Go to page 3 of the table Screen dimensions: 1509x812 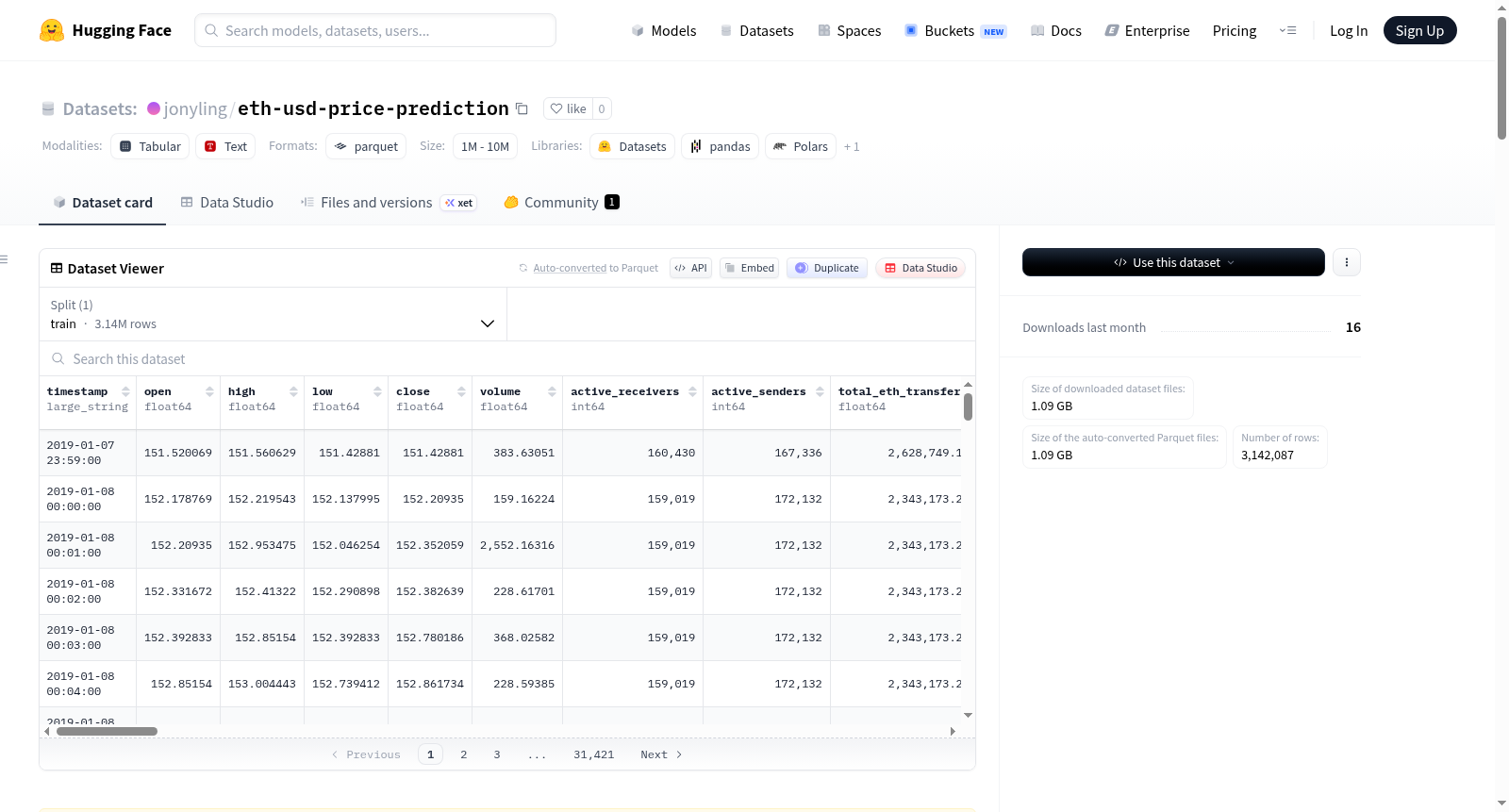(497, 754)
